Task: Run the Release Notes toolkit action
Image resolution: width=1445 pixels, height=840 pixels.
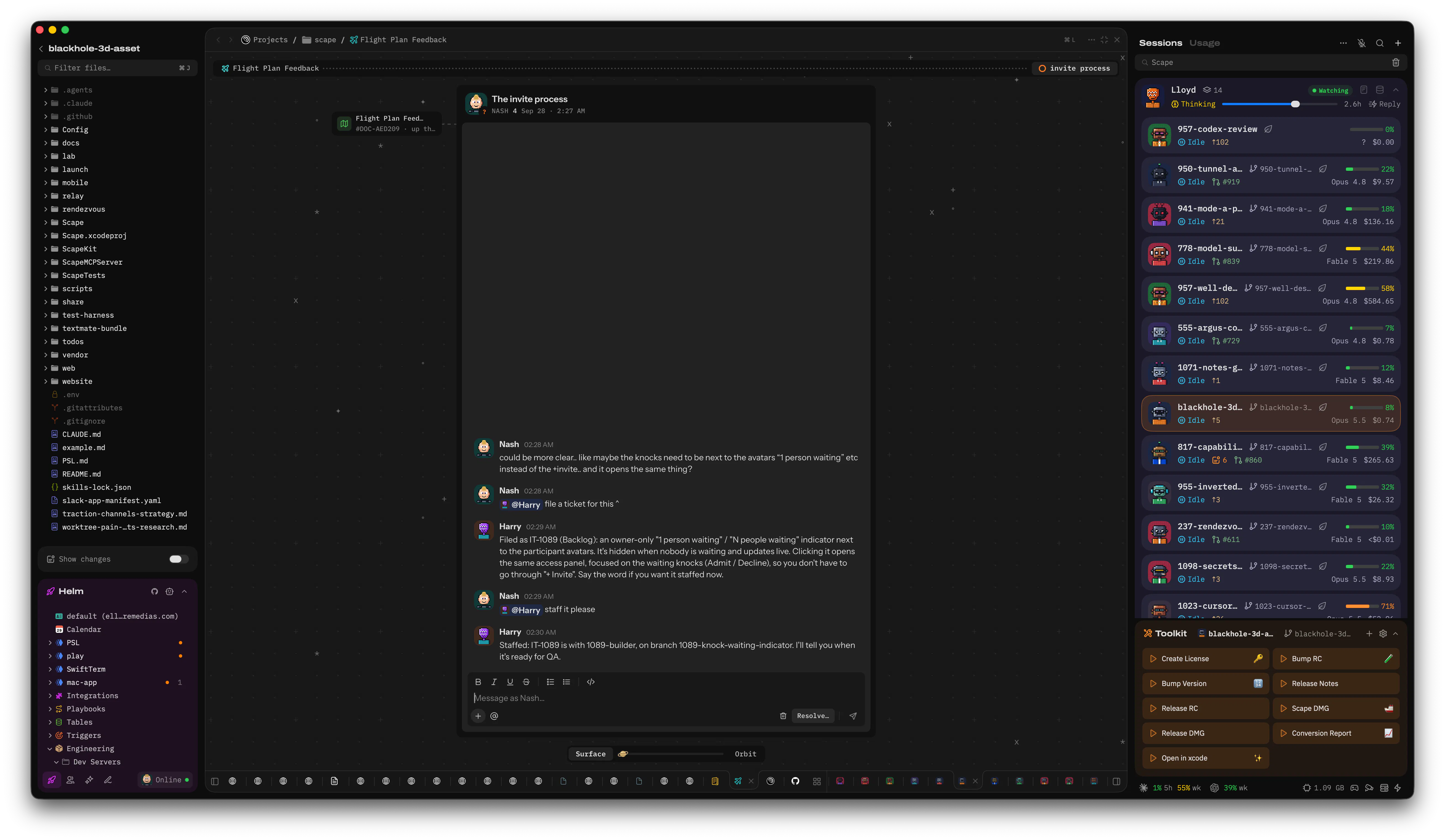Action: [x=1335, y=684]
